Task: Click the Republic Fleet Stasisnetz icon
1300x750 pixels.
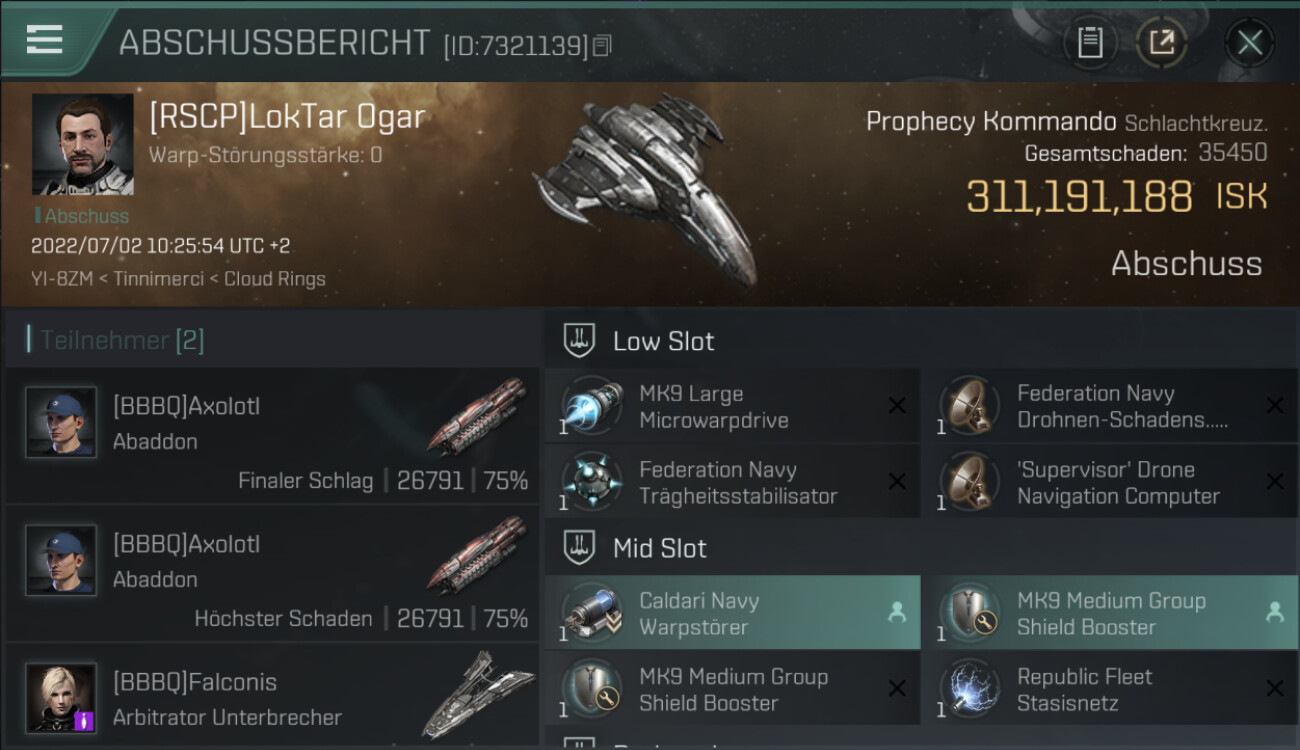Action: point(969,690)
